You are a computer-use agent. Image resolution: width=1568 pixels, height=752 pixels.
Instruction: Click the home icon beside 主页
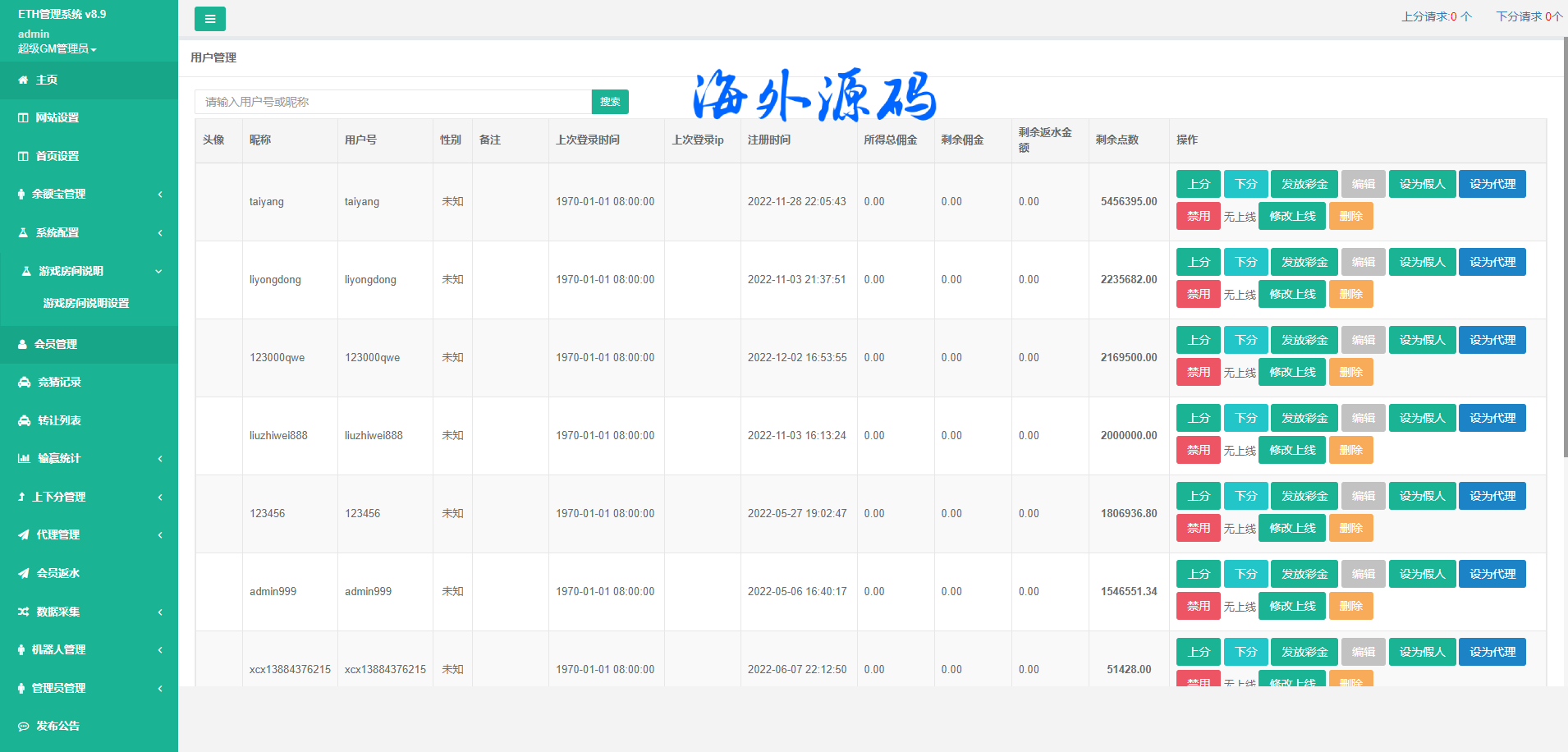[x=23, y=80]
